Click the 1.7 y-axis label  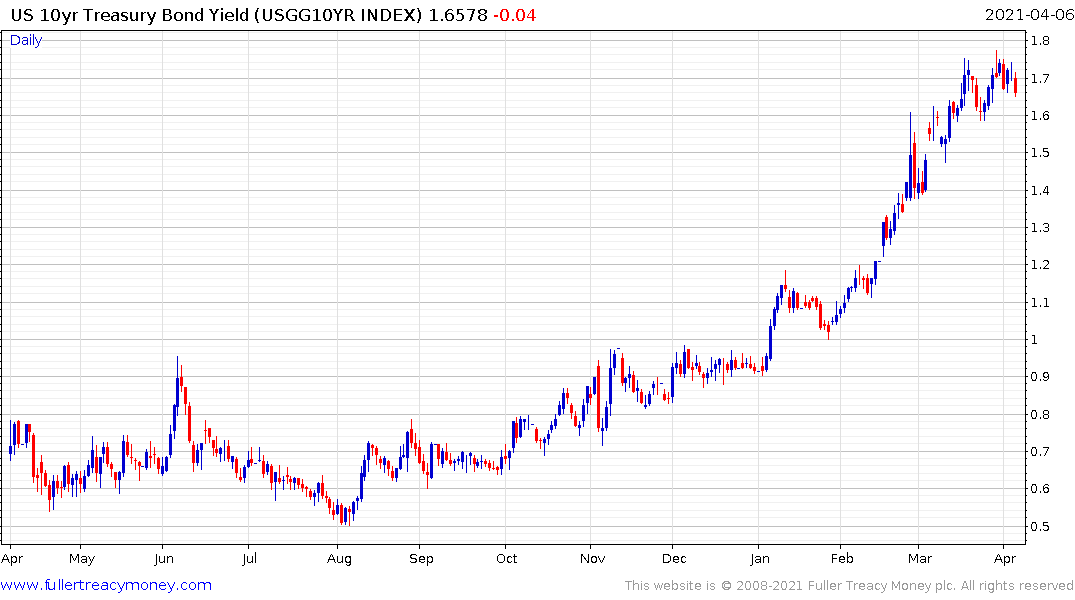[1040, 78]
